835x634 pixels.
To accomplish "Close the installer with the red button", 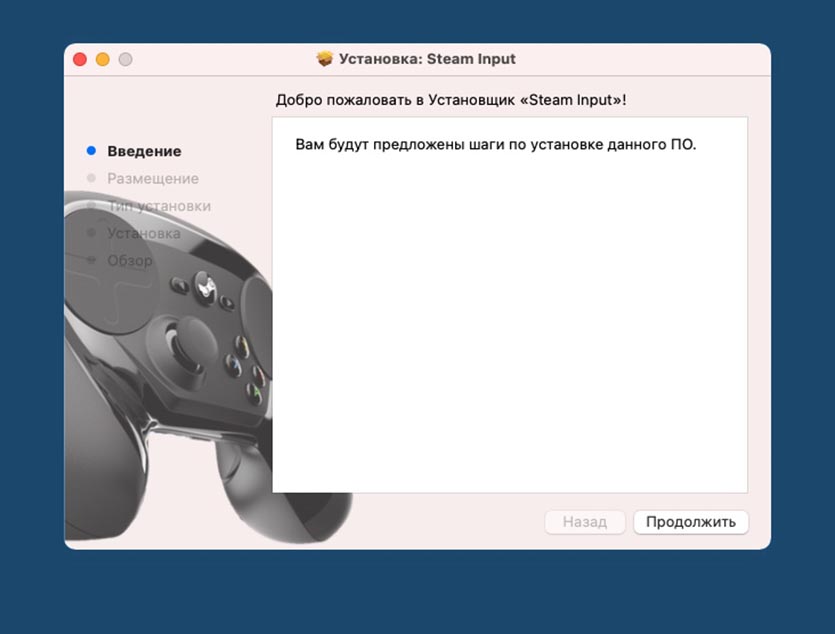I will click(x=80, y=59).
